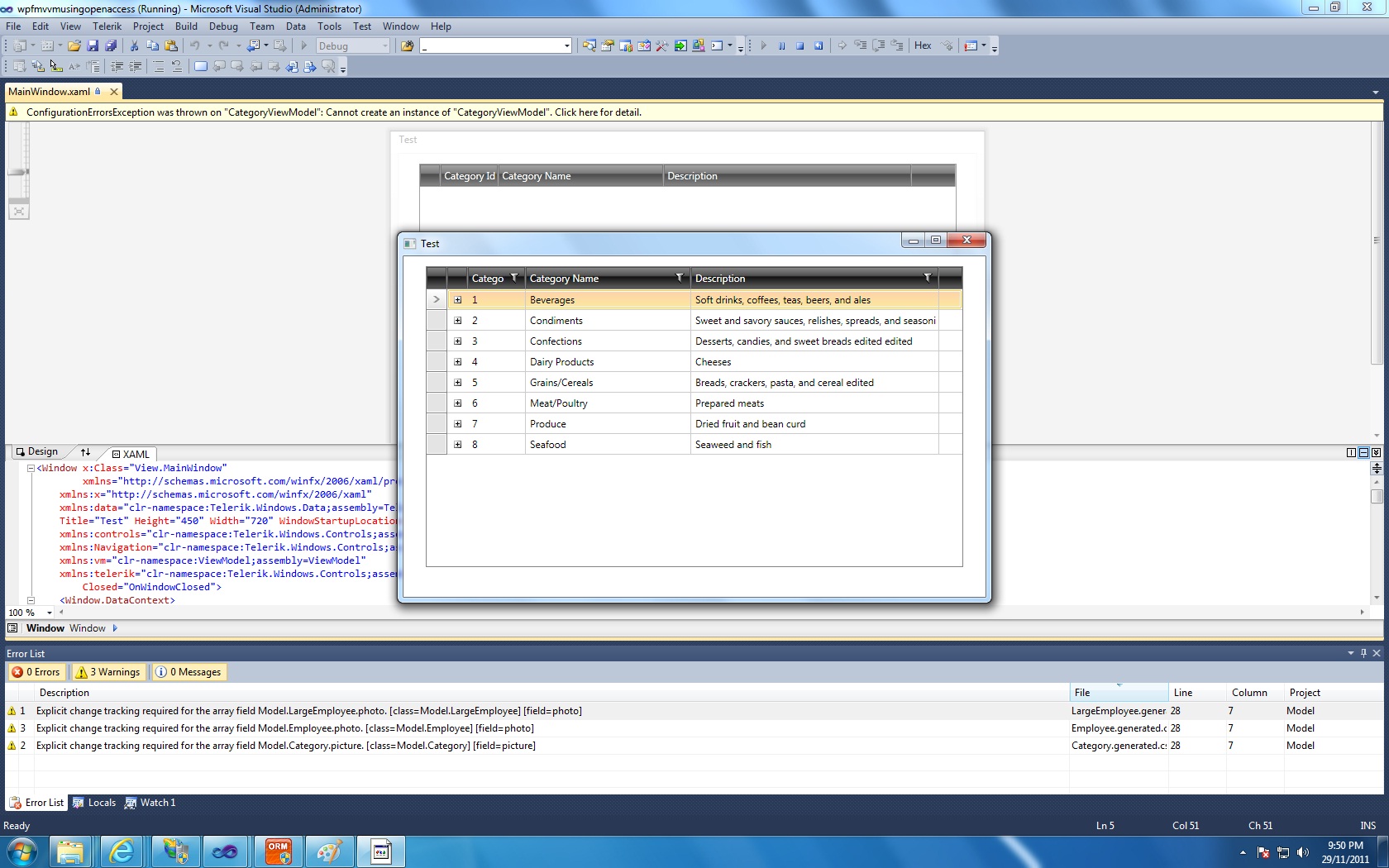
Task: Click the Undo arrow icon
Action: click(x=195, y=46)
